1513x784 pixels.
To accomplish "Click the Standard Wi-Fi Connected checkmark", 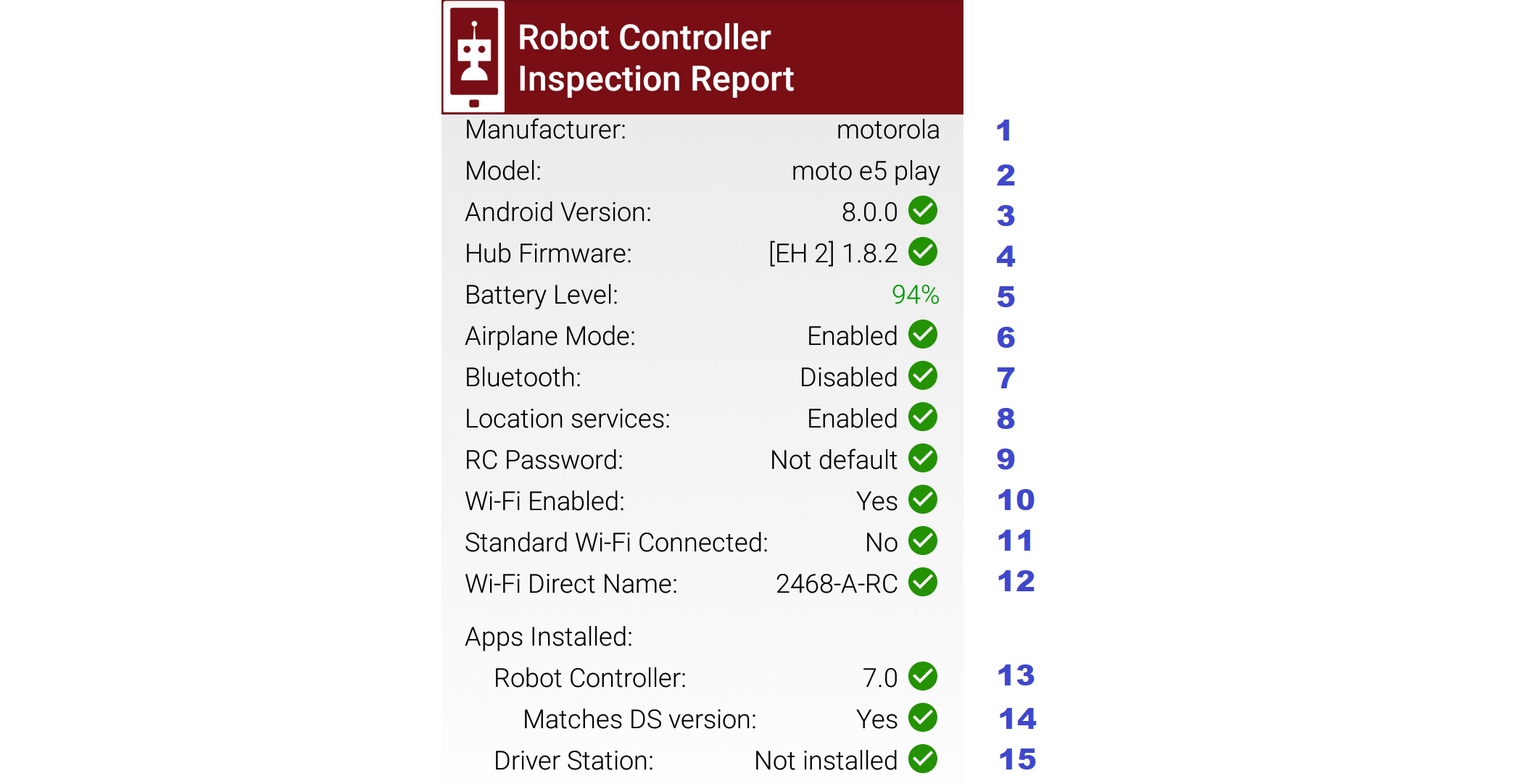I will click(x=923, y=541).
